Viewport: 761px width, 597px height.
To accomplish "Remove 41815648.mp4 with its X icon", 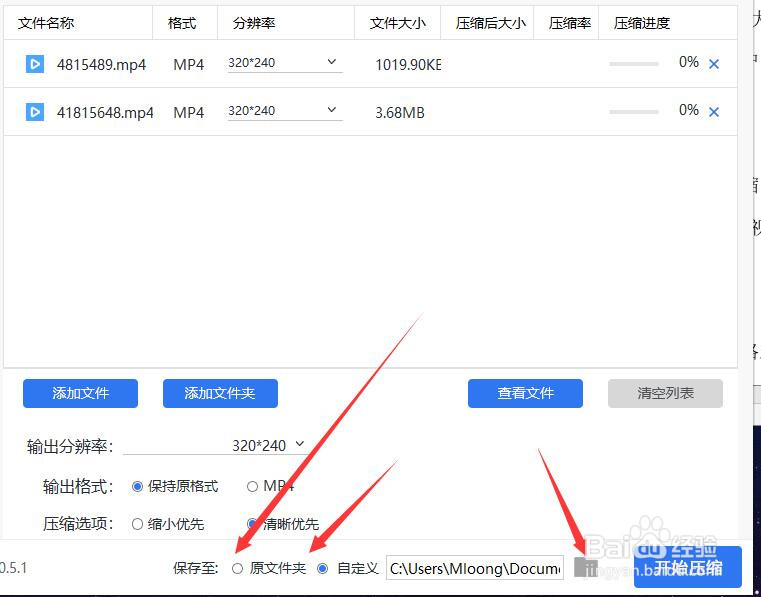I will (713, 112).
